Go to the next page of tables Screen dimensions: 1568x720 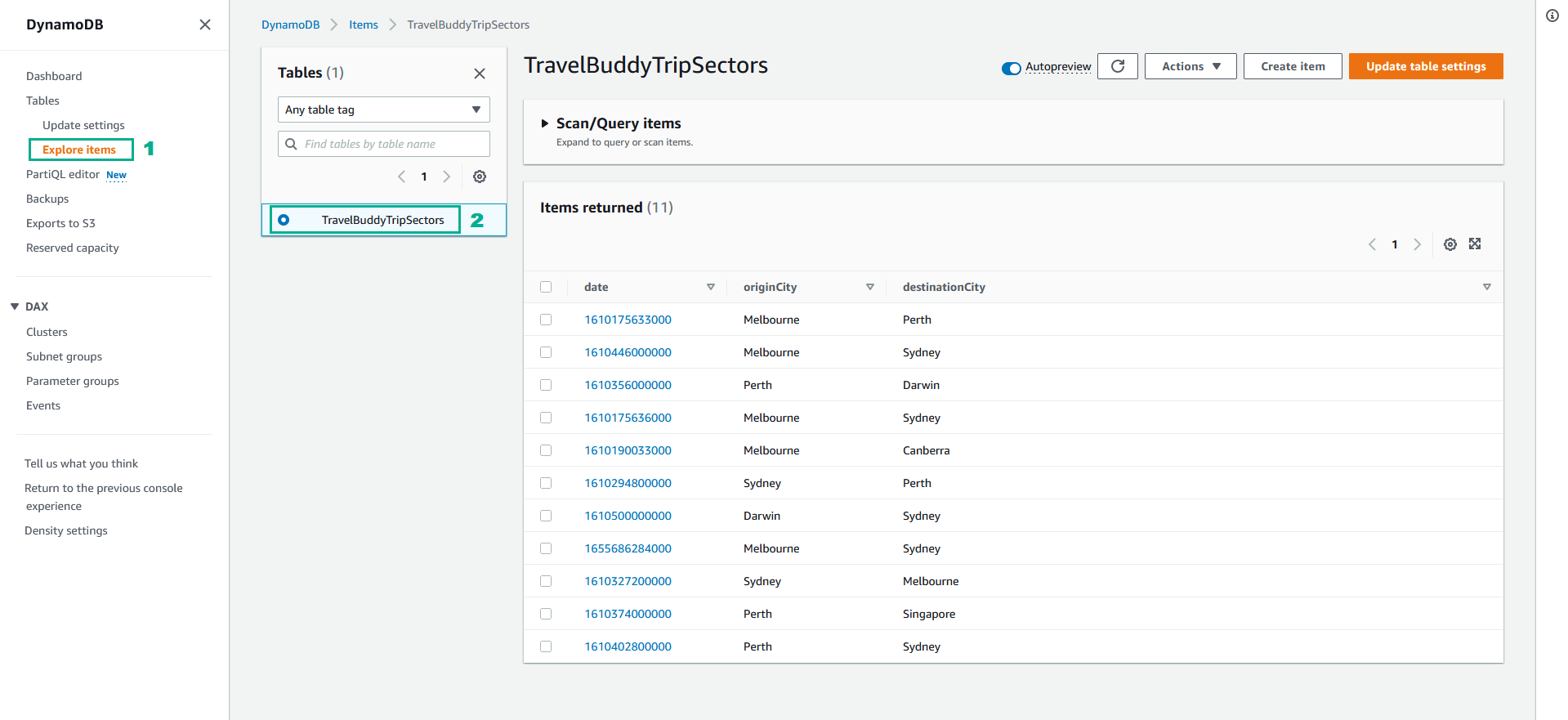click(446, 177)
